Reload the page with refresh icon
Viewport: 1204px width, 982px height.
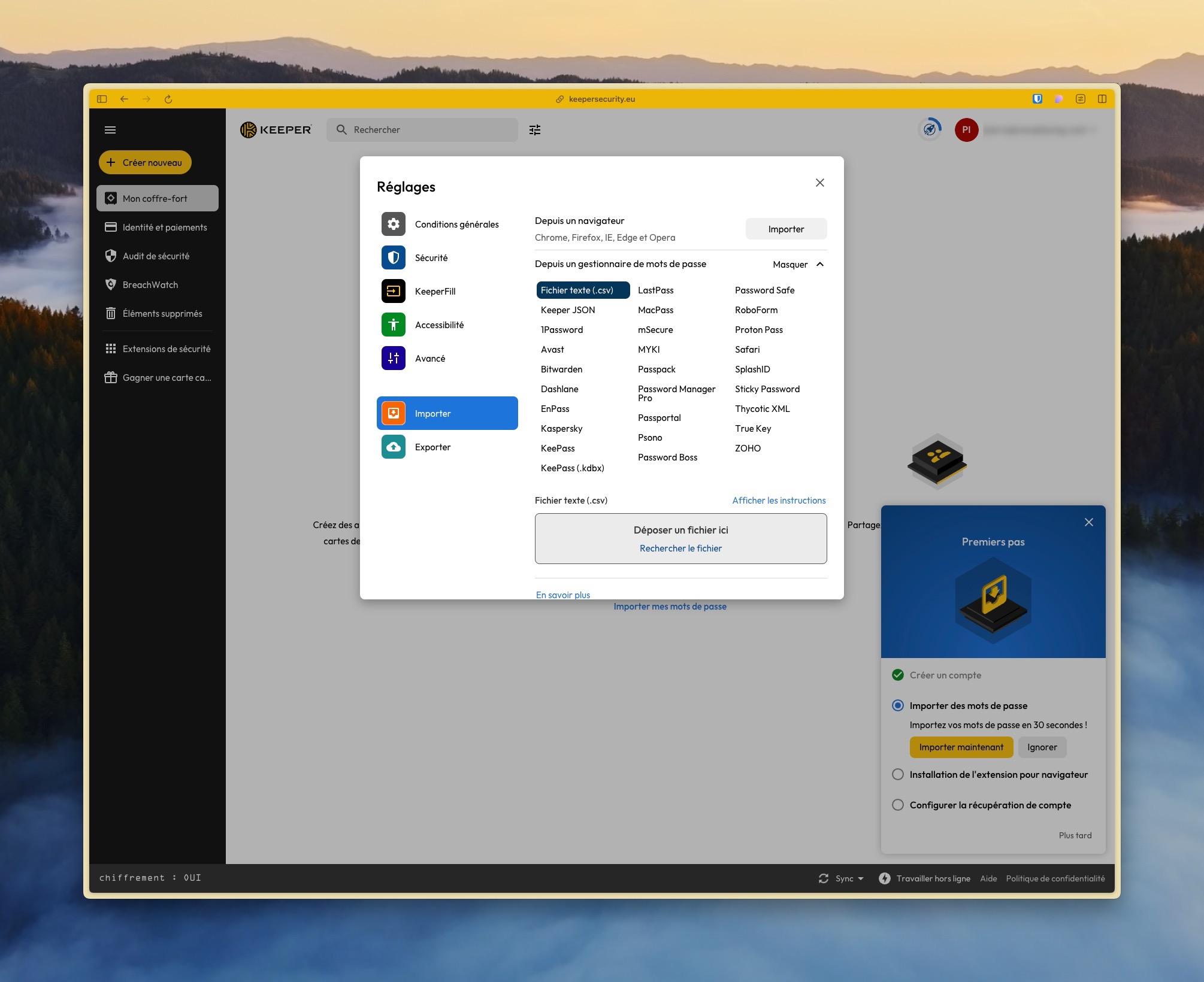pyautogui.click(x=168, y=99)
